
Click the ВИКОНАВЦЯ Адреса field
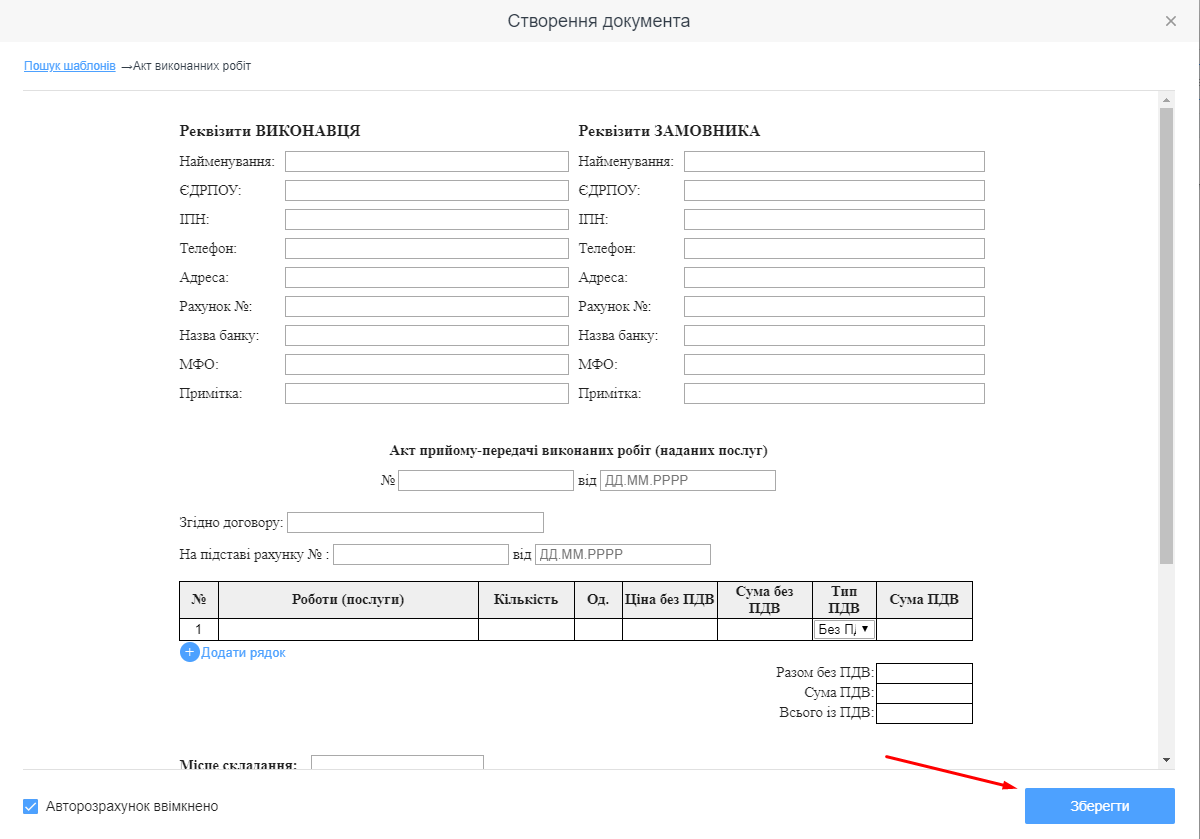click(x=427, y=278)
